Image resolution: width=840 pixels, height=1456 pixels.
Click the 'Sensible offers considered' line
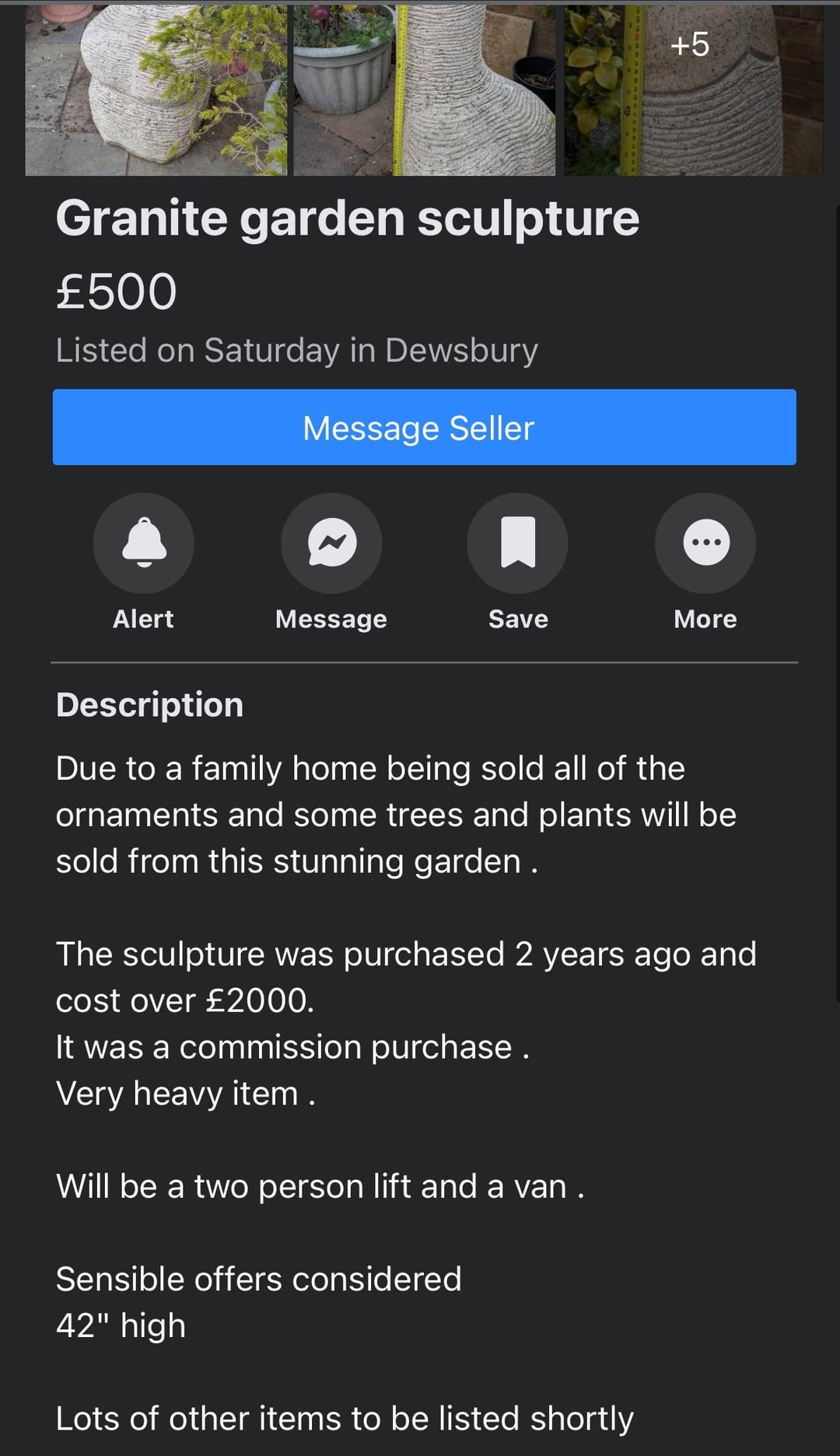(x=259, y=1279)
